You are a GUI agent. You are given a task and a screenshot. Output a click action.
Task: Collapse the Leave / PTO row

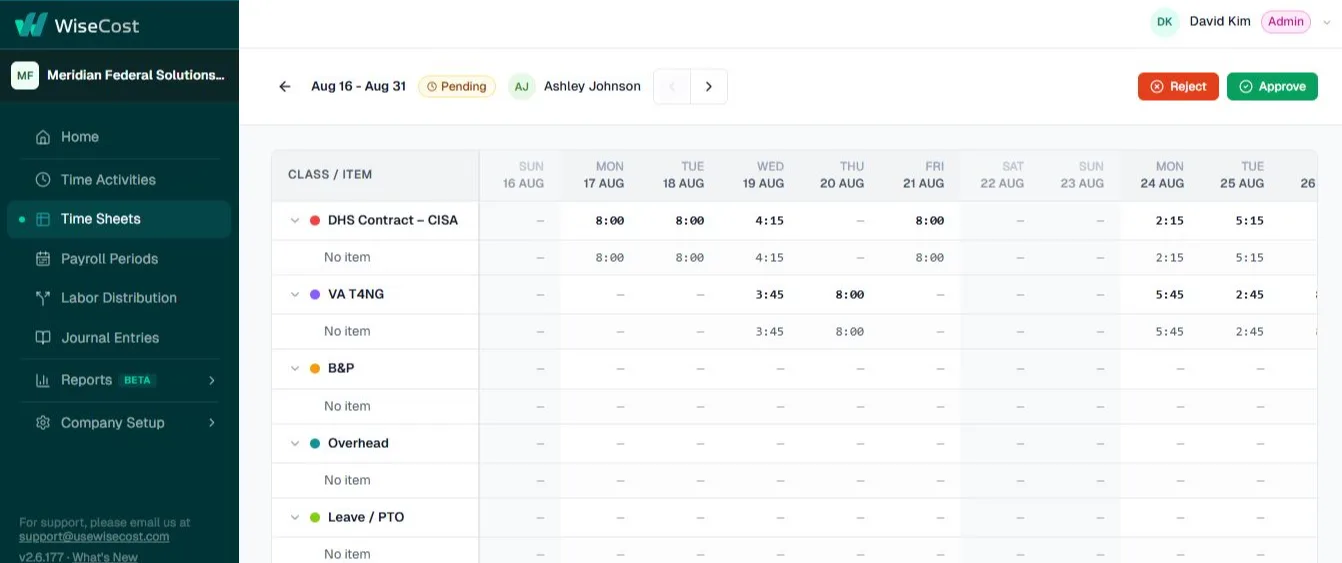(x=295, y=518)
